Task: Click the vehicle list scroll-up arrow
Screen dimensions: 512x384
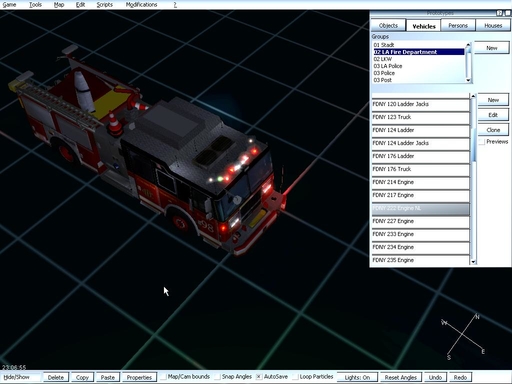Action: click(x=473, y=96)
